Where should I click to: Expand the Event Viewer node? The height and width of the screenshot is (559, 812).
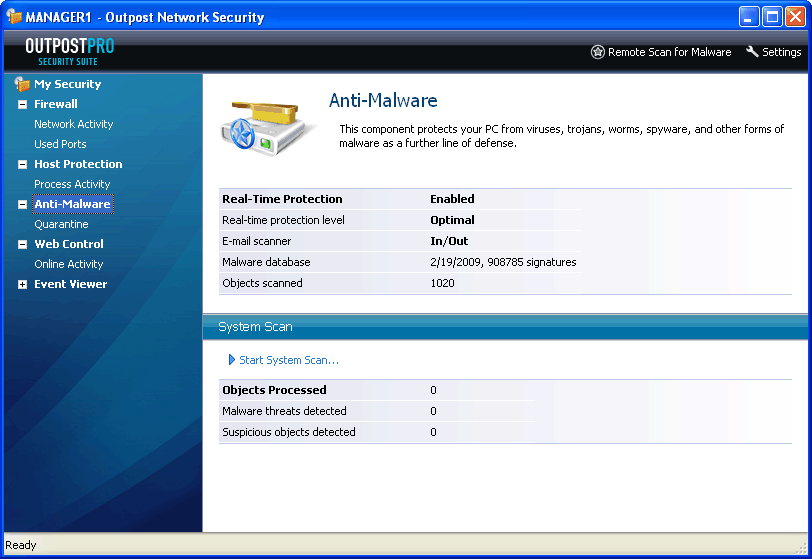(x=22, y=284)
